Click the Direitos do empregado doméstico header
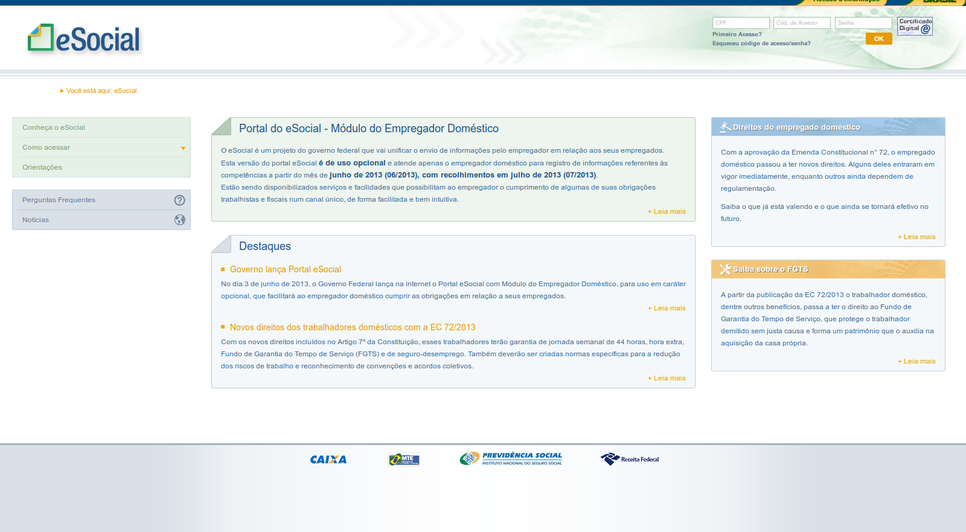 (828, 127)
